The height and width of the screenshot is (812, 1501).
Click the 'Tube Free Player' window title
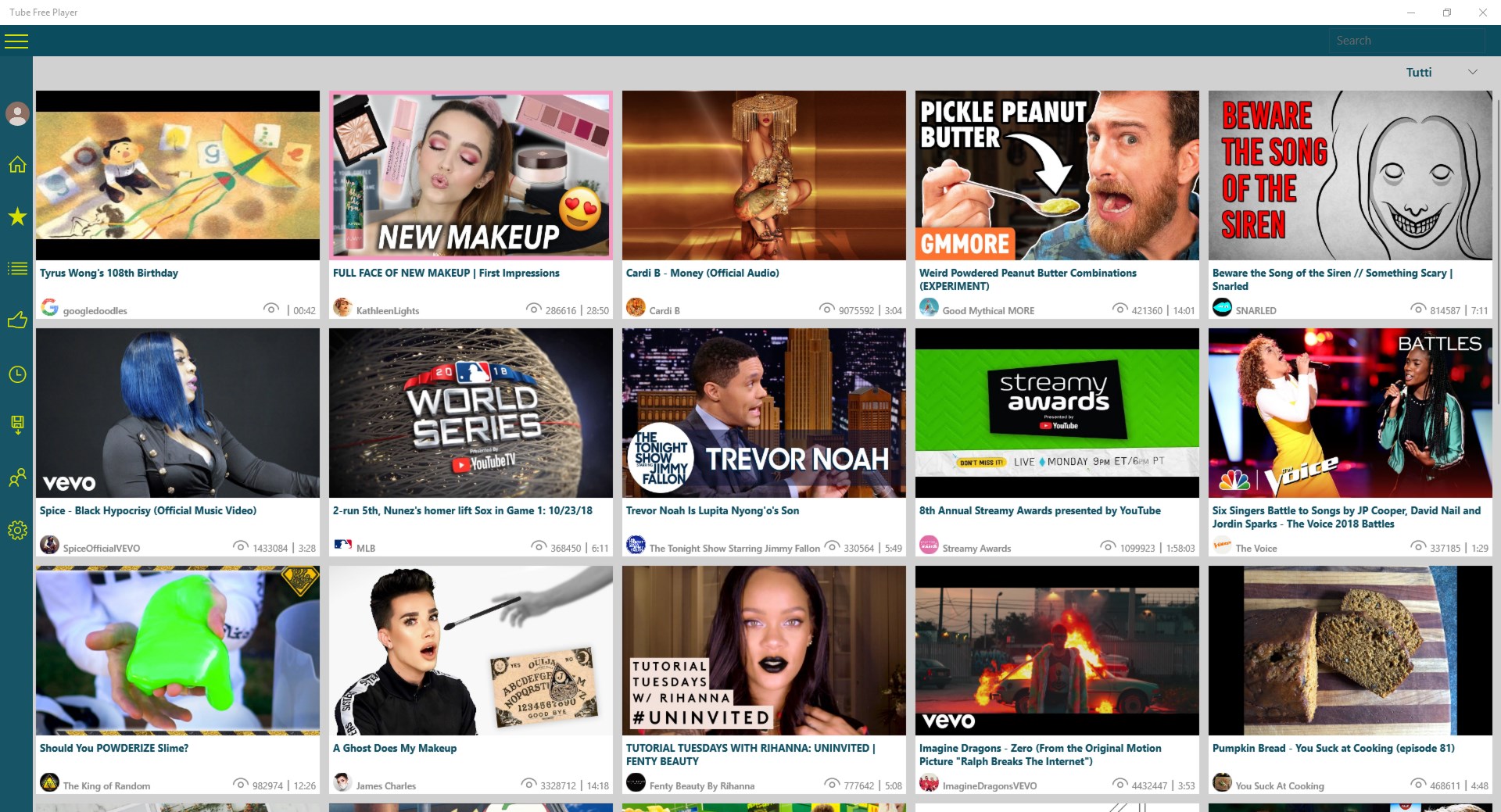pyautogui.click(x=44, y=13)
